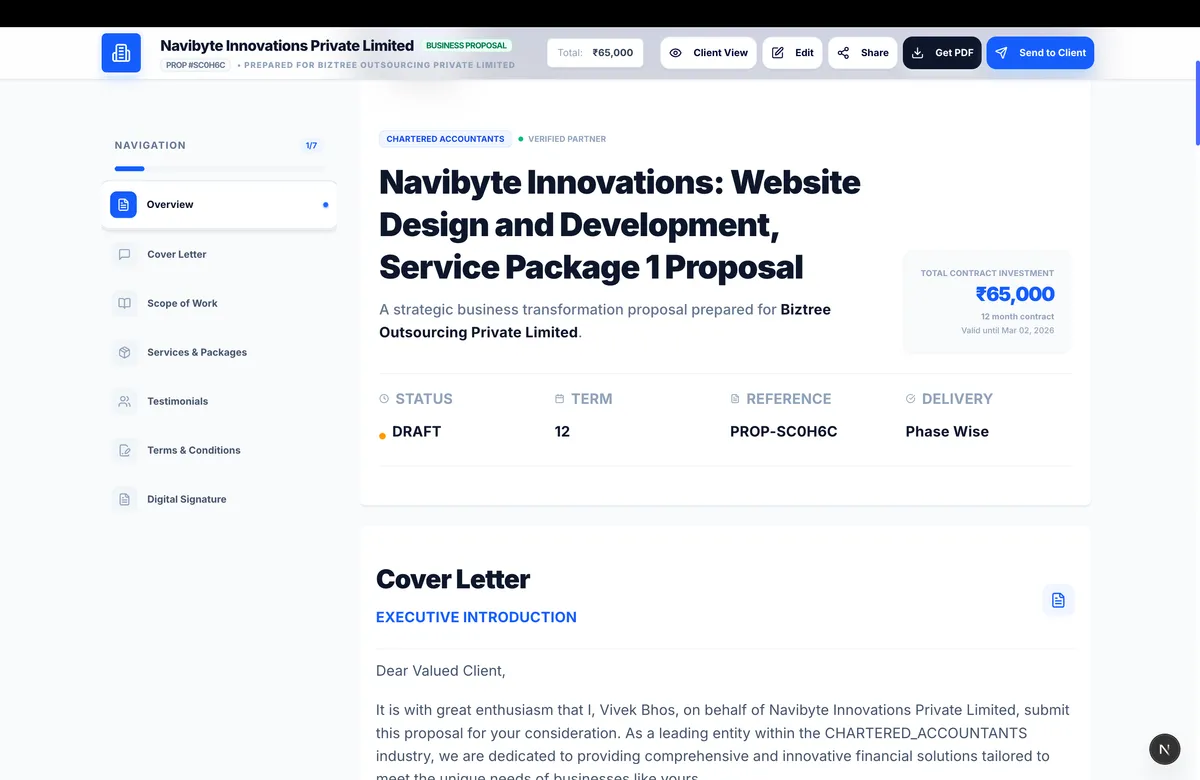Click the circular N avatar at bottom right
The image size is (1200, 780).
pos(1164,748)
